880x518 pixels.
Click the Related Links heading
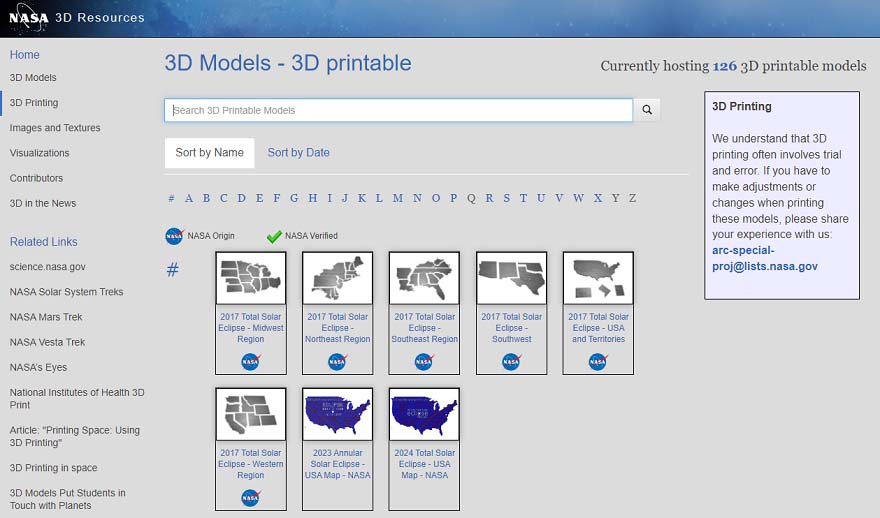coord(44,242)
